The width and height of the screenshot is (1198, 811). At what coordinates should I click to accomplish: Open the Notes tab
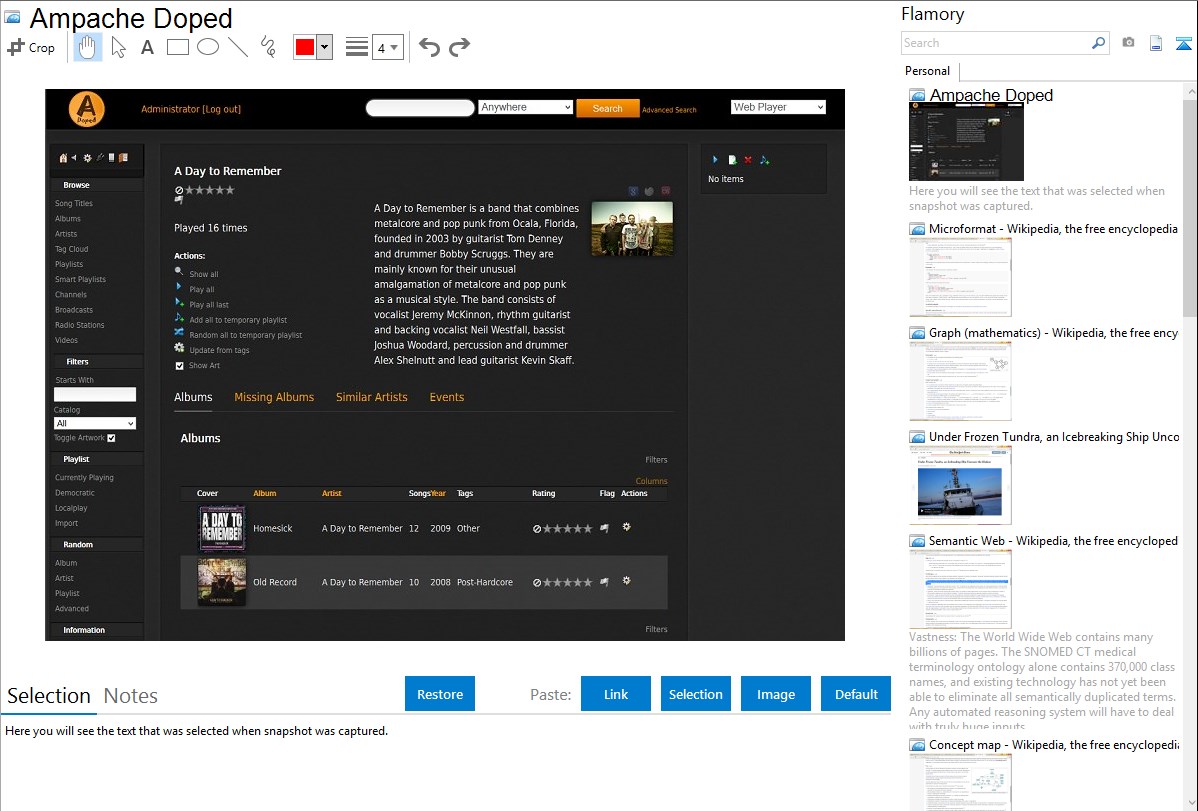point(131,696)
